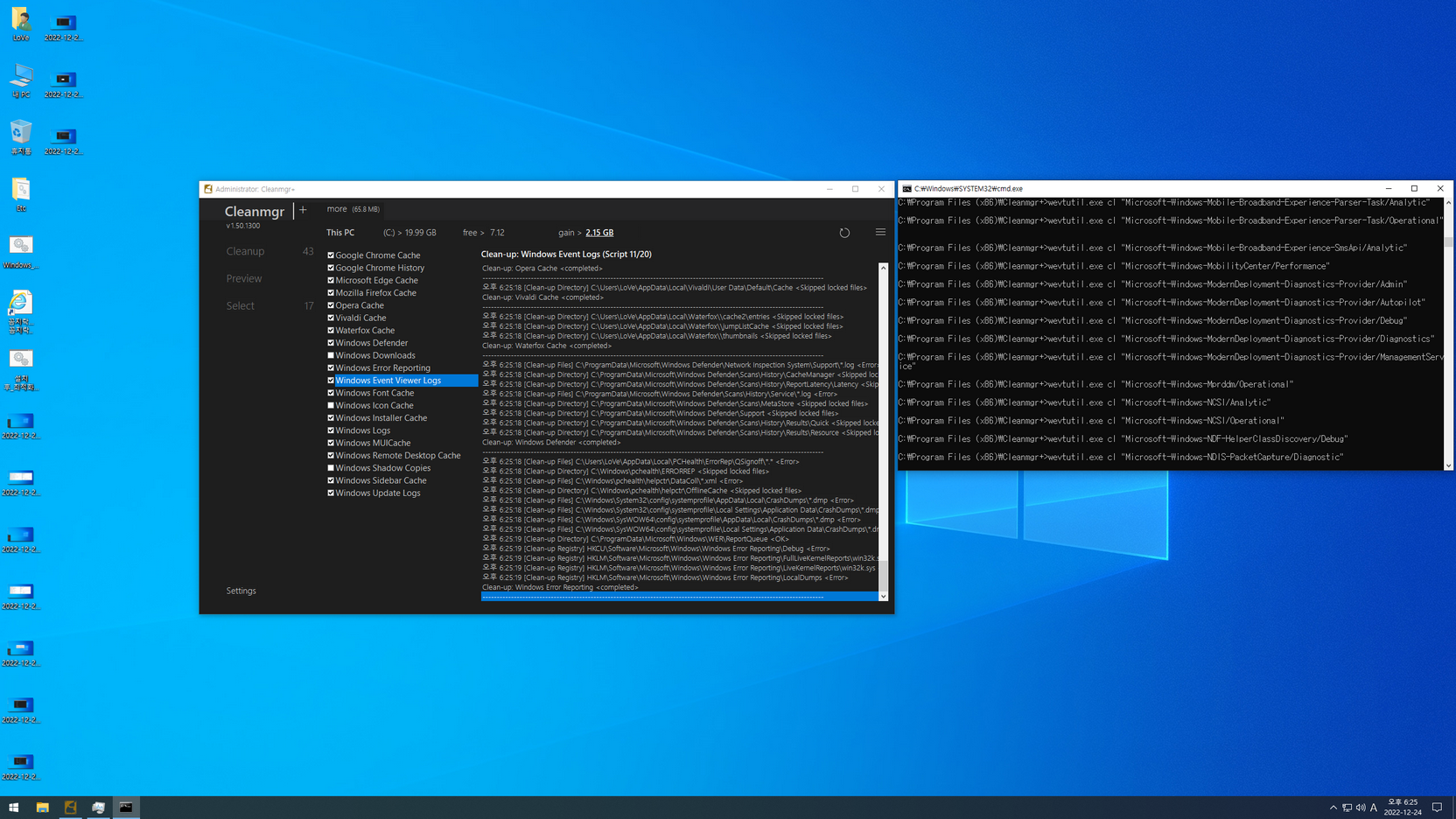This screenshot has height=819, width=1456.
Task: Open File Explorer from the taskbar
Action: pos(42,808)
